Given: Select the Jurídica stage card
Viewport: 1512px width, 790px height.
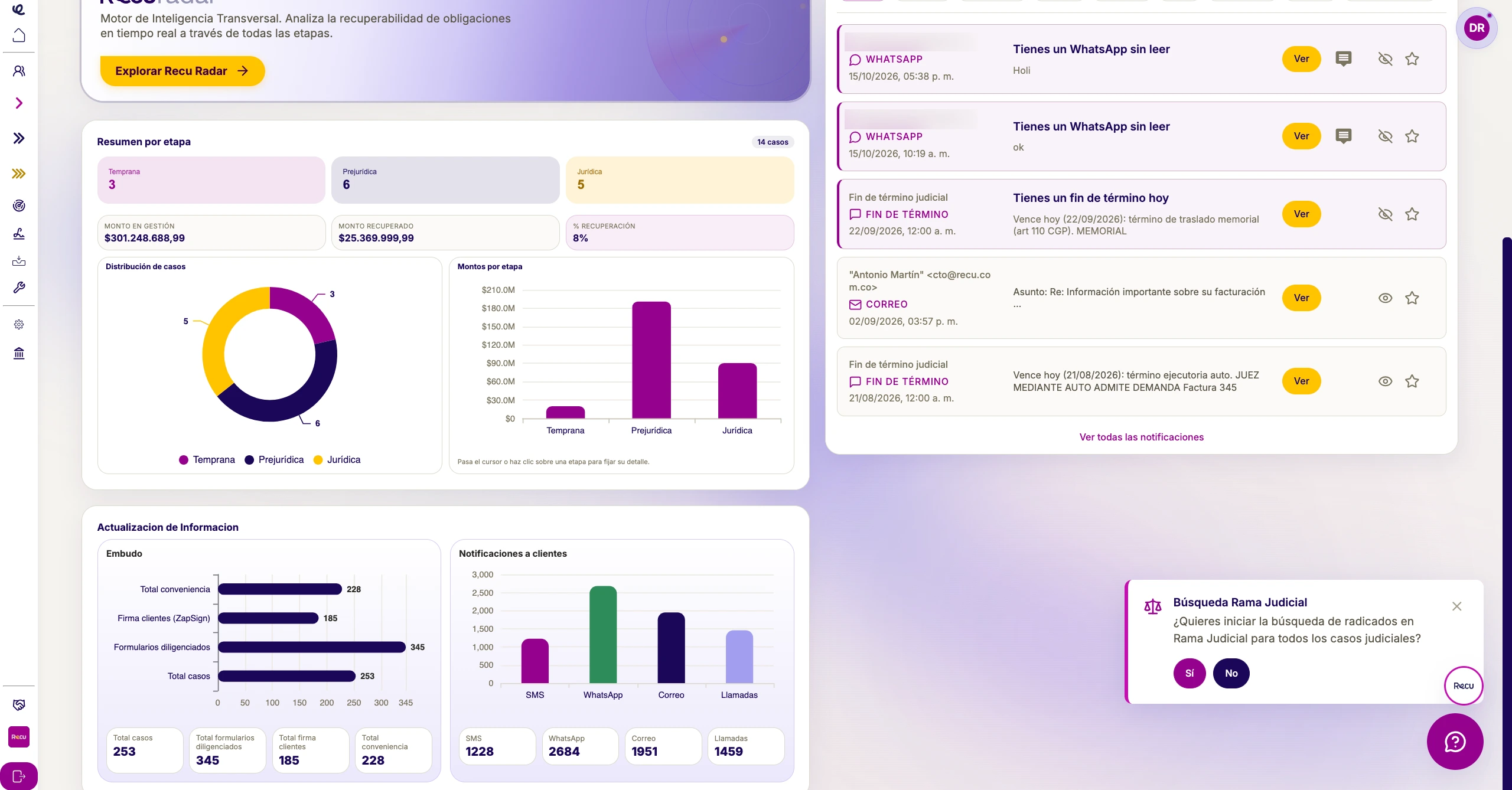Looking at the screenshot, I should pos(680,179).
